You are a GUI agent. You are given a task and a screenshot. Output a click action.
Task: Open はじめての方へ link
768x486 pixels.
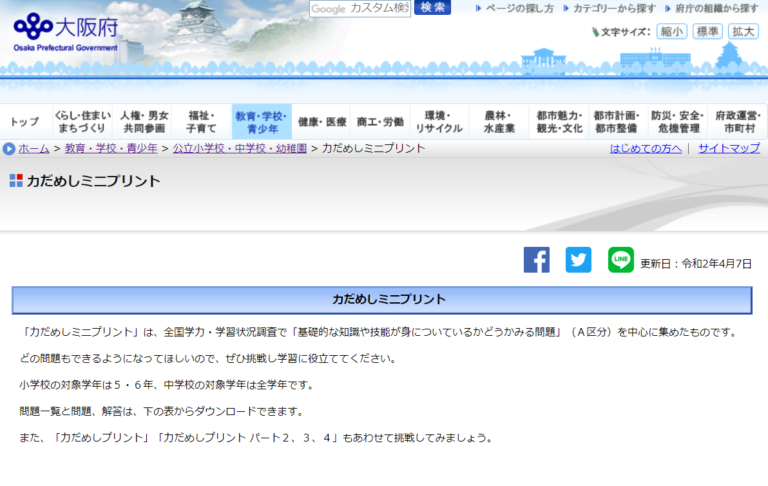(646, 148)
